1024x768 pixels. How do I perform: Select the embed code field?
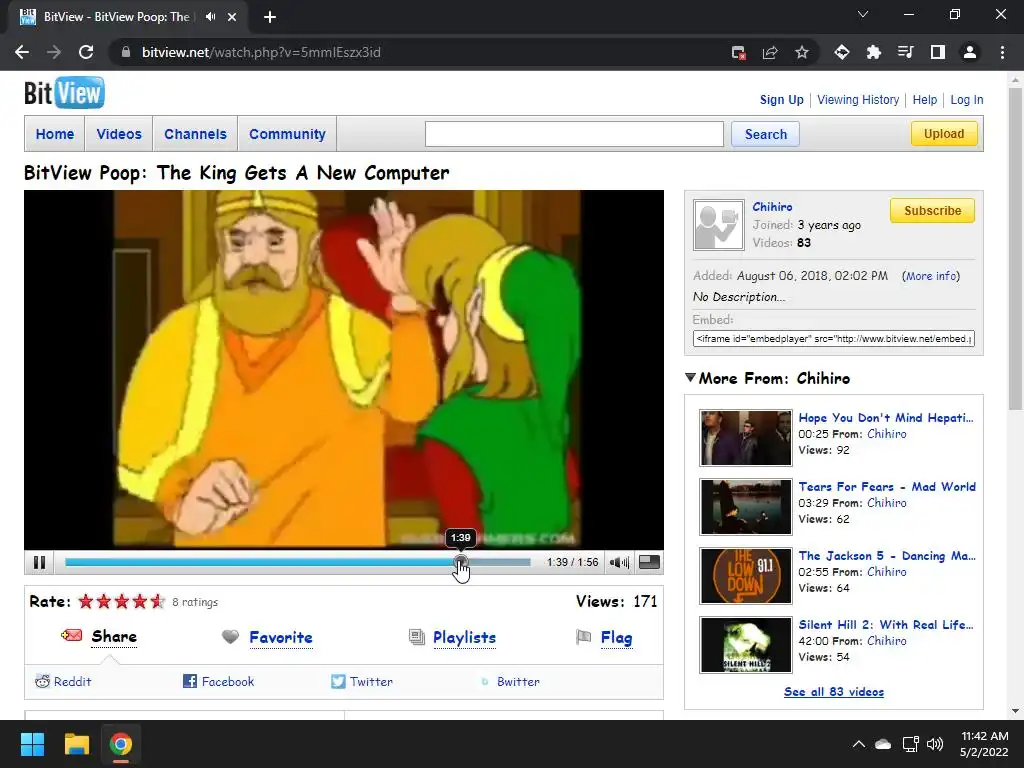pos(833,338)
